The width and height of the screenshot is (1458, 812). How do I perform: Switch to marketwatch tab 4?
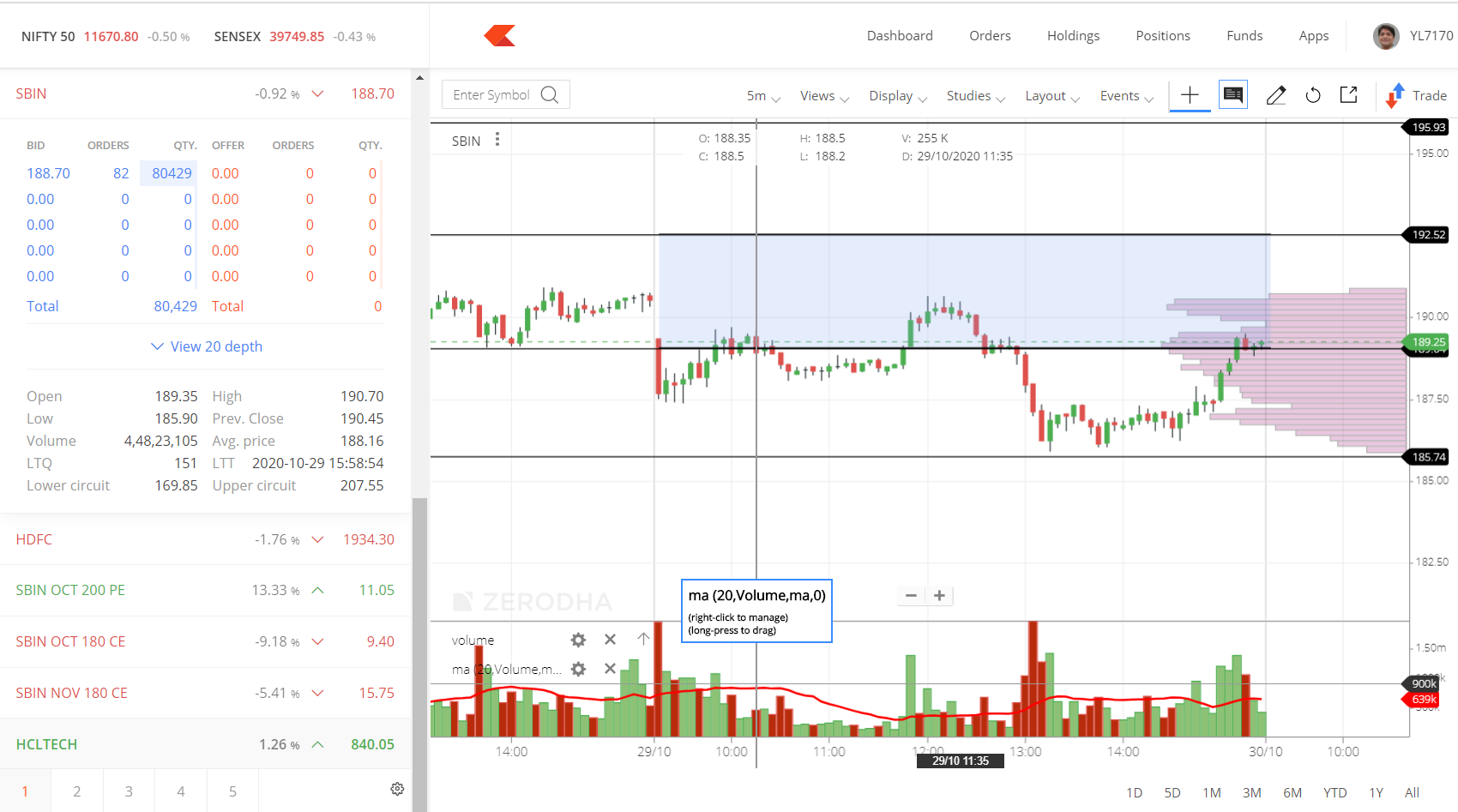coord(181,791)
